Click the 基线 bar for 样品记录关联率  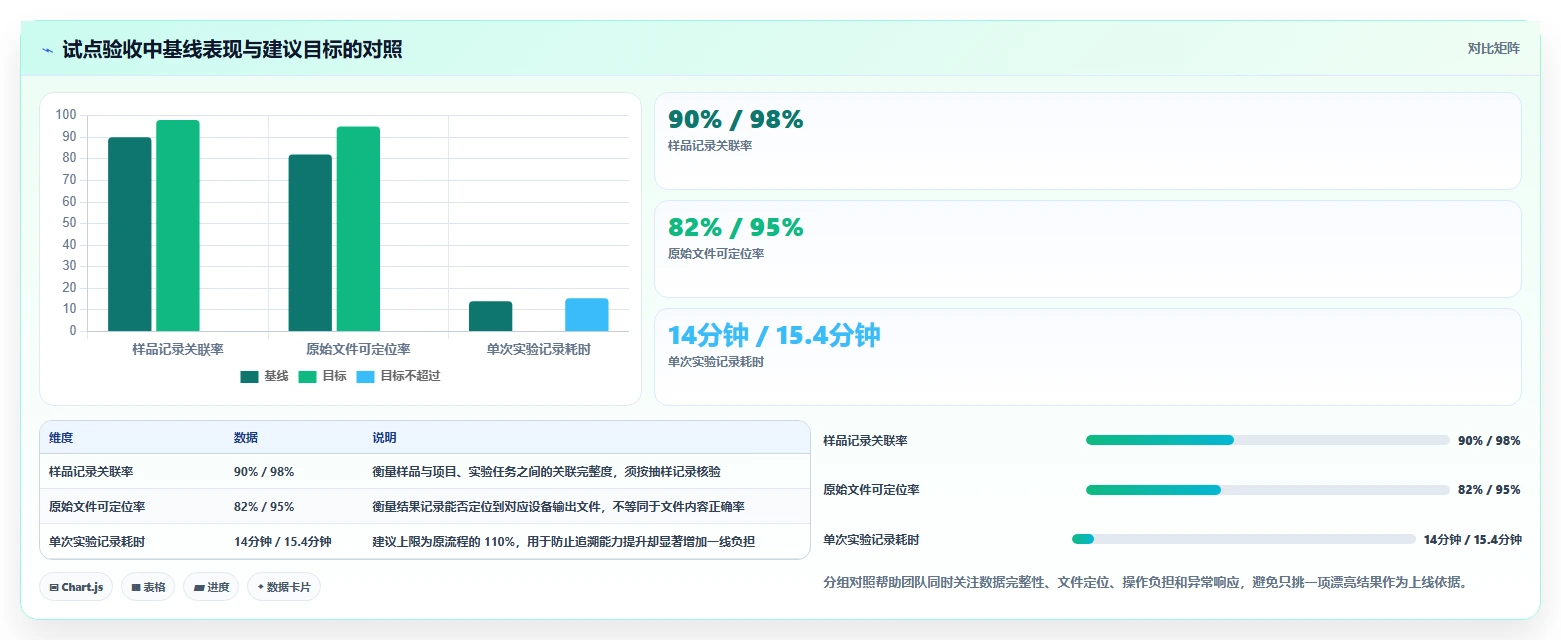[x=129, y=234]
